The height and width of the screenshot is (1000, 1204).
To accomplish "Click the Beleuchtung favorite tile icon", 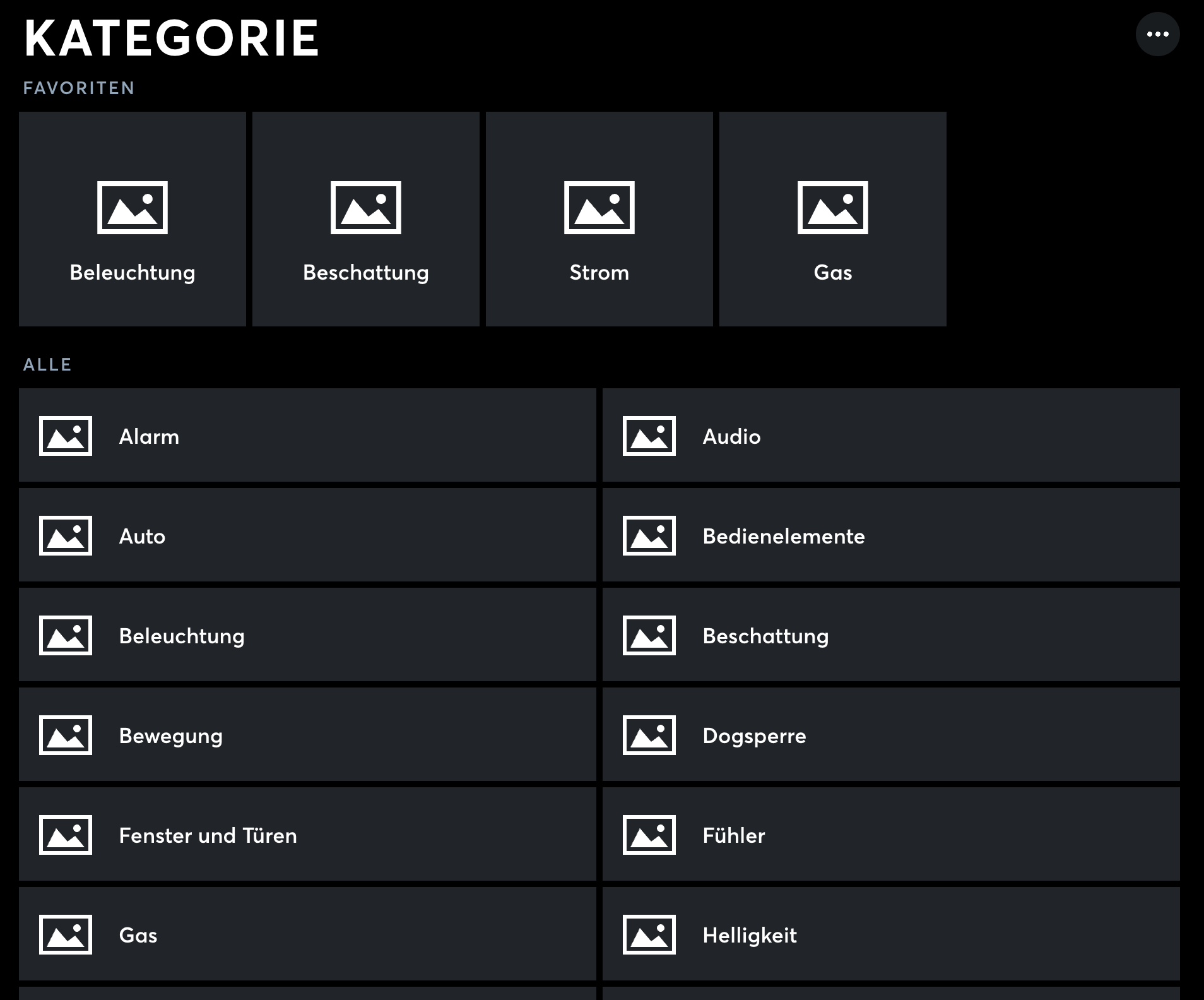I will (x=133, y=208).
